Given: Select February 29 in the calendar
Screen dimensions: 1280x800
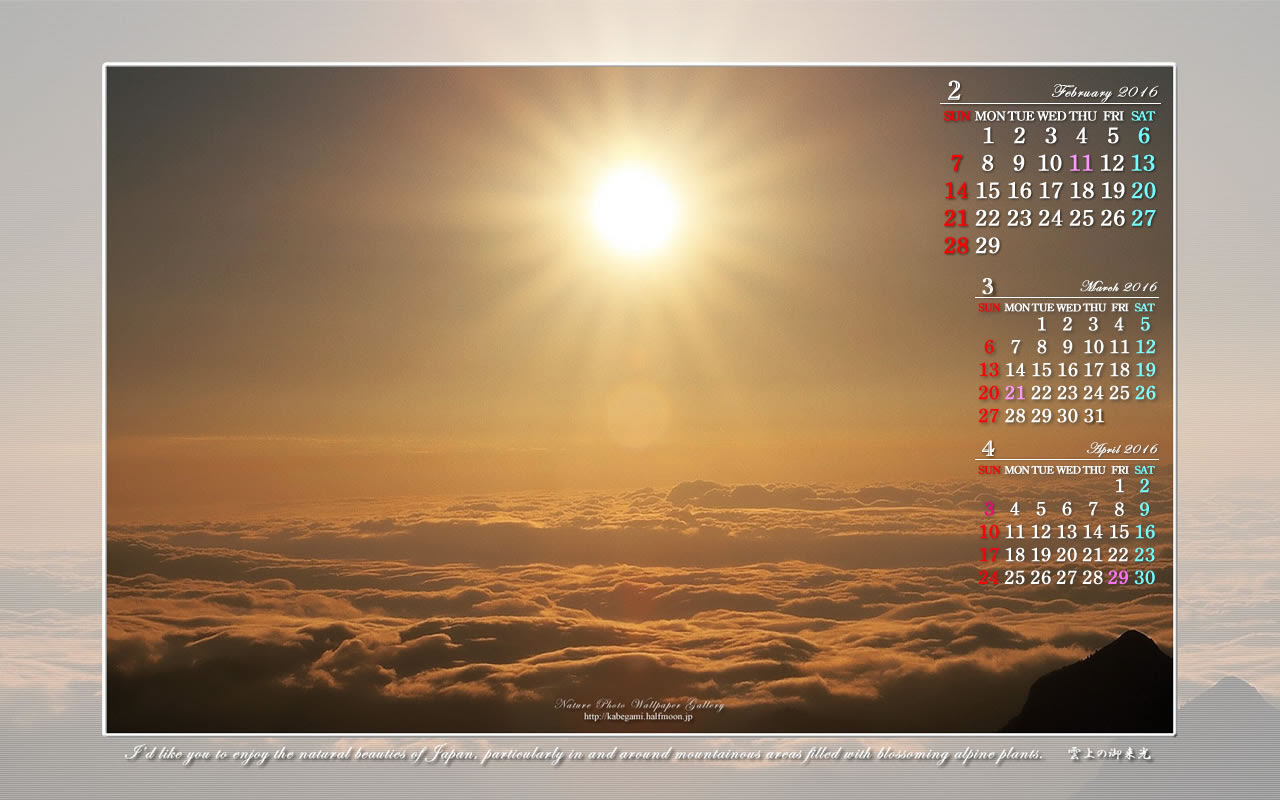Looking at the screenshot, I should [988, 245].
